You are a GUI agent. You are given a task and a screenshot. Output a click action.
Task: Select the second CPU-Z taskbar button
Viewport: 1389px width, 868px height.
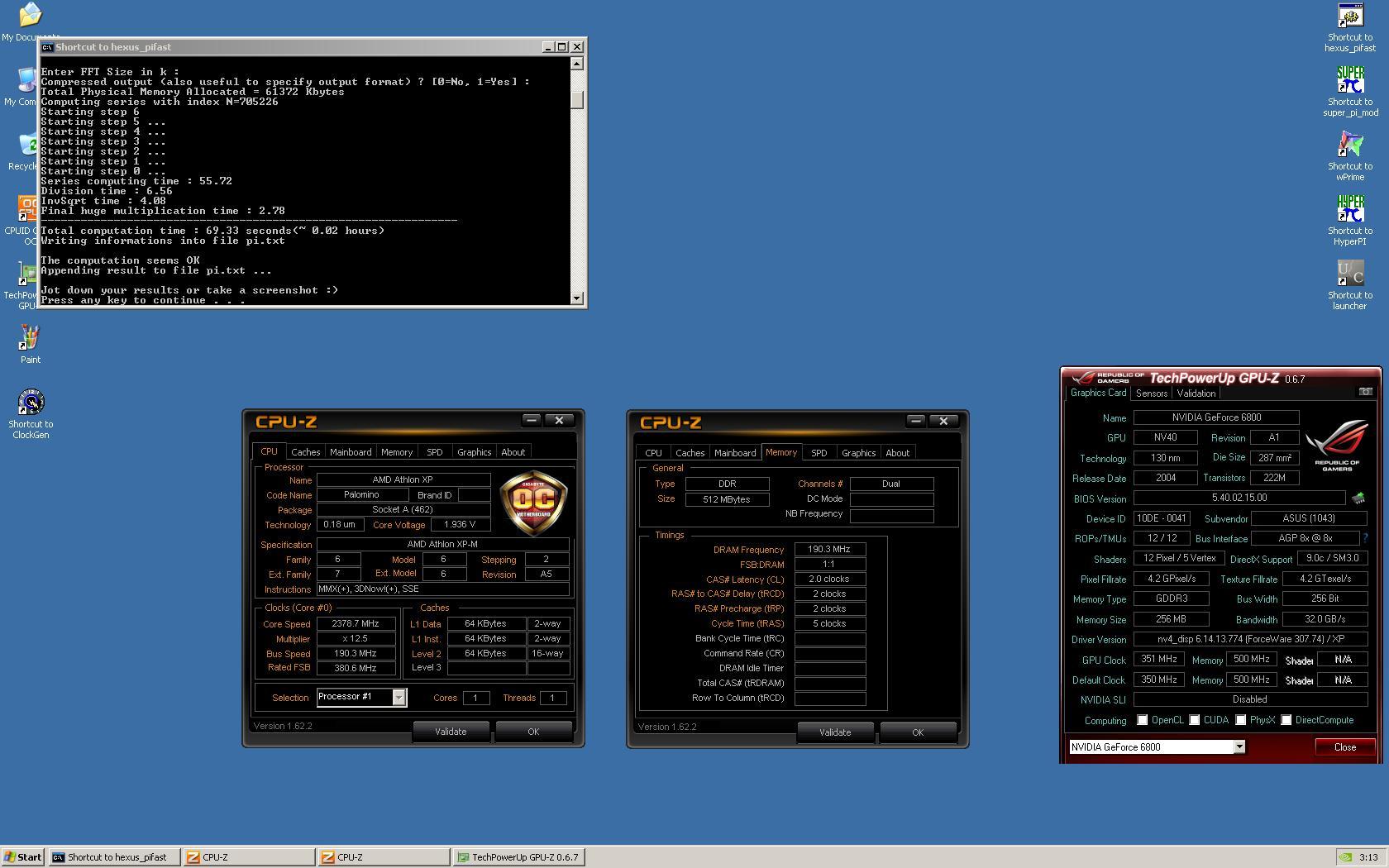click(x=384, y=857)
